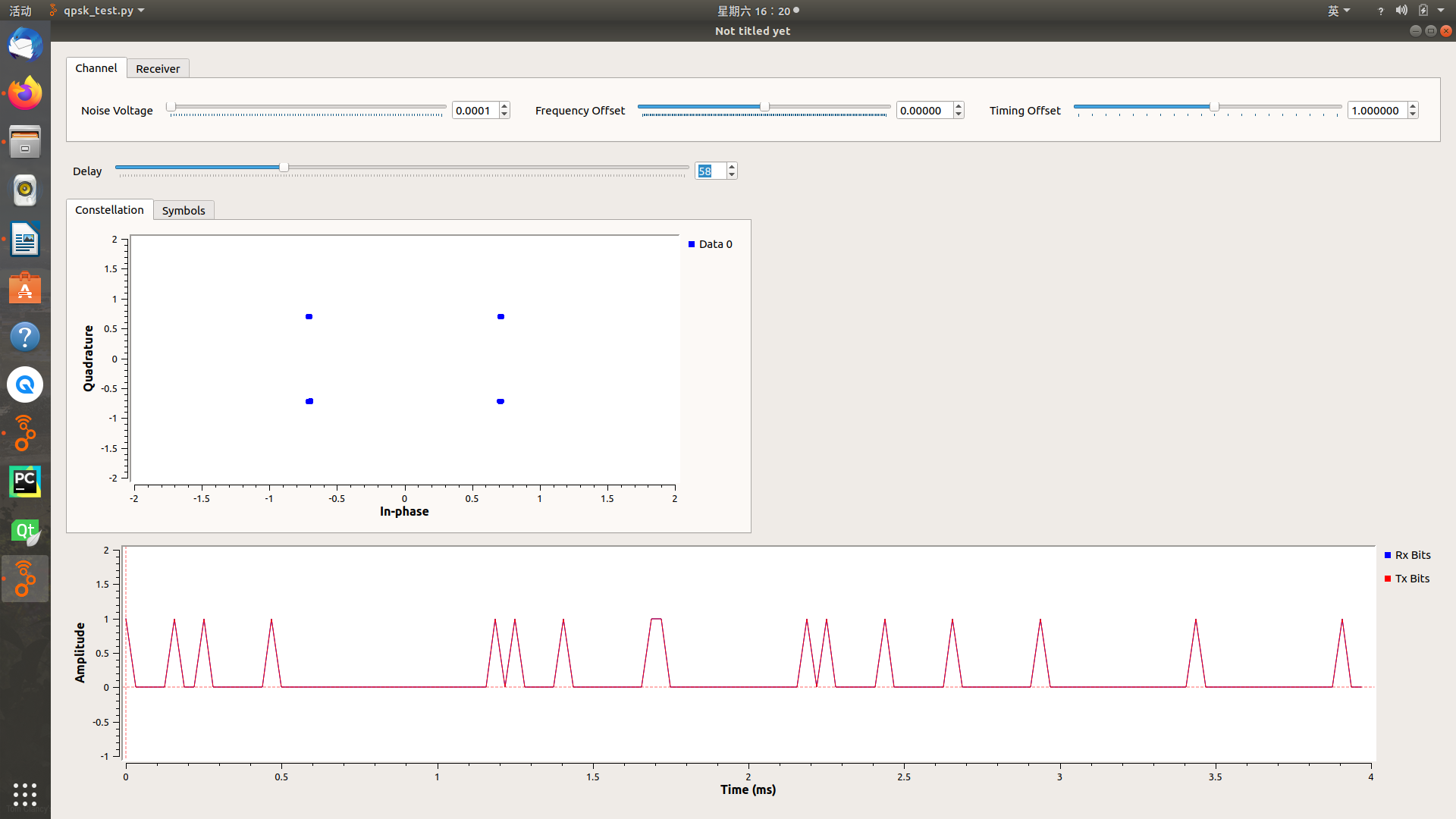Open the input language dropdown

pos(1338,11)
